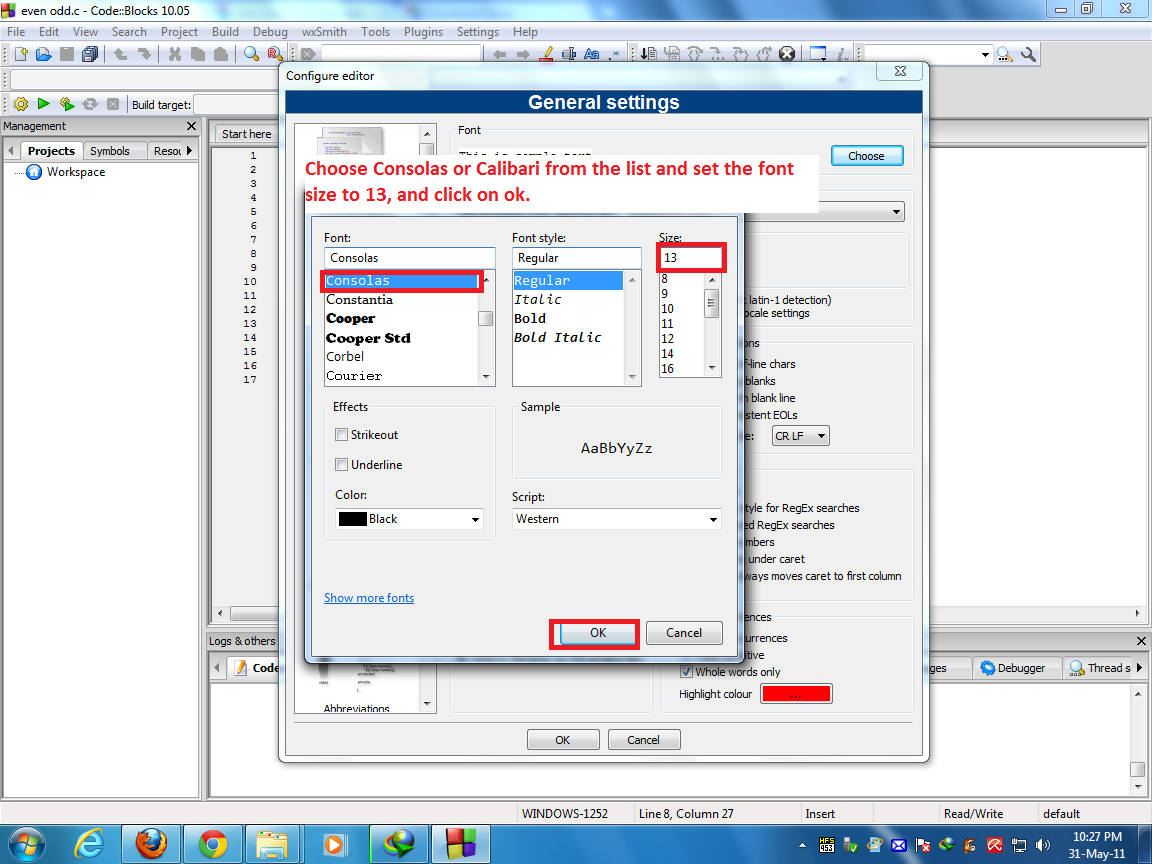This screenshot has height=864, width=1152.
Task: Click the wrench options icon in toolbar
Action: (x=1029, y=54)
